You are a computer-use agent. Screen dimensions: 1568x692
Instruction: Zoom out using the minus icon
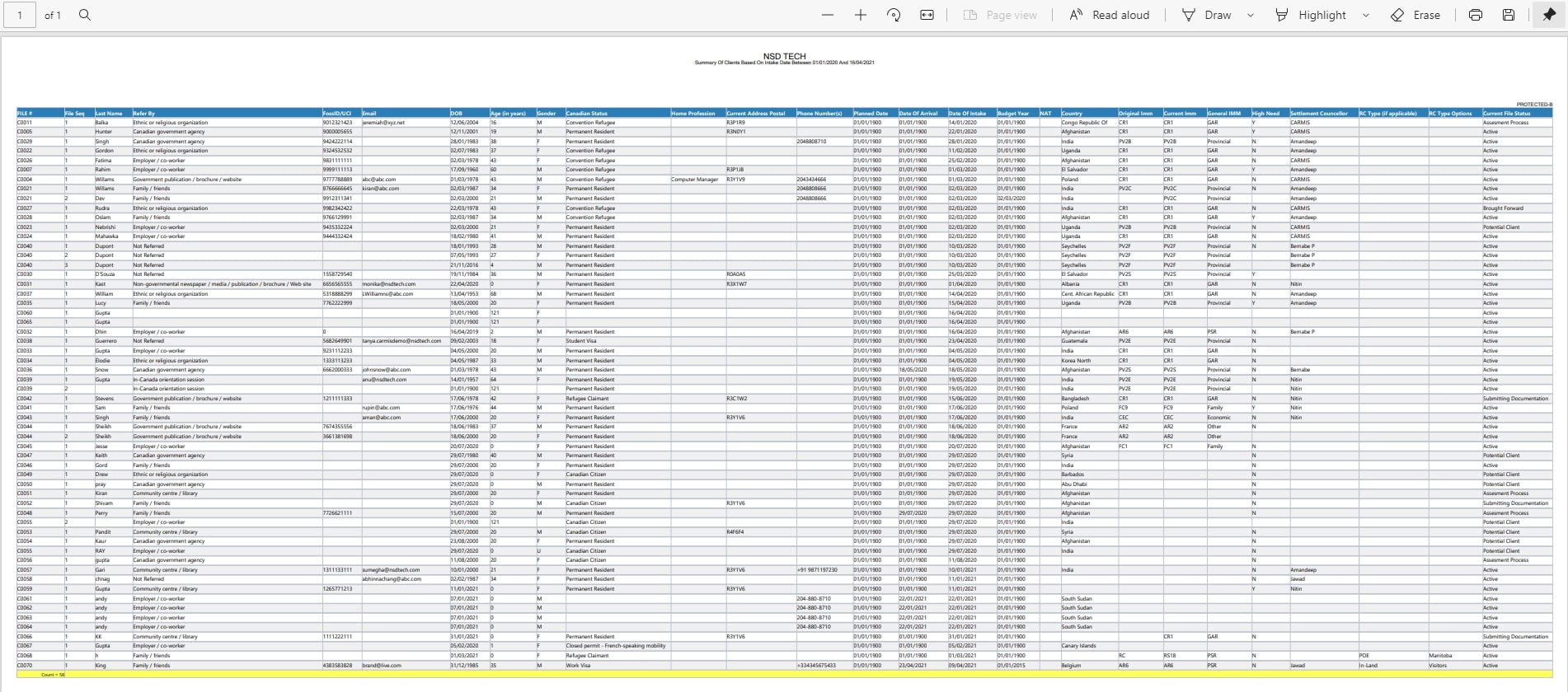[828, 15]
